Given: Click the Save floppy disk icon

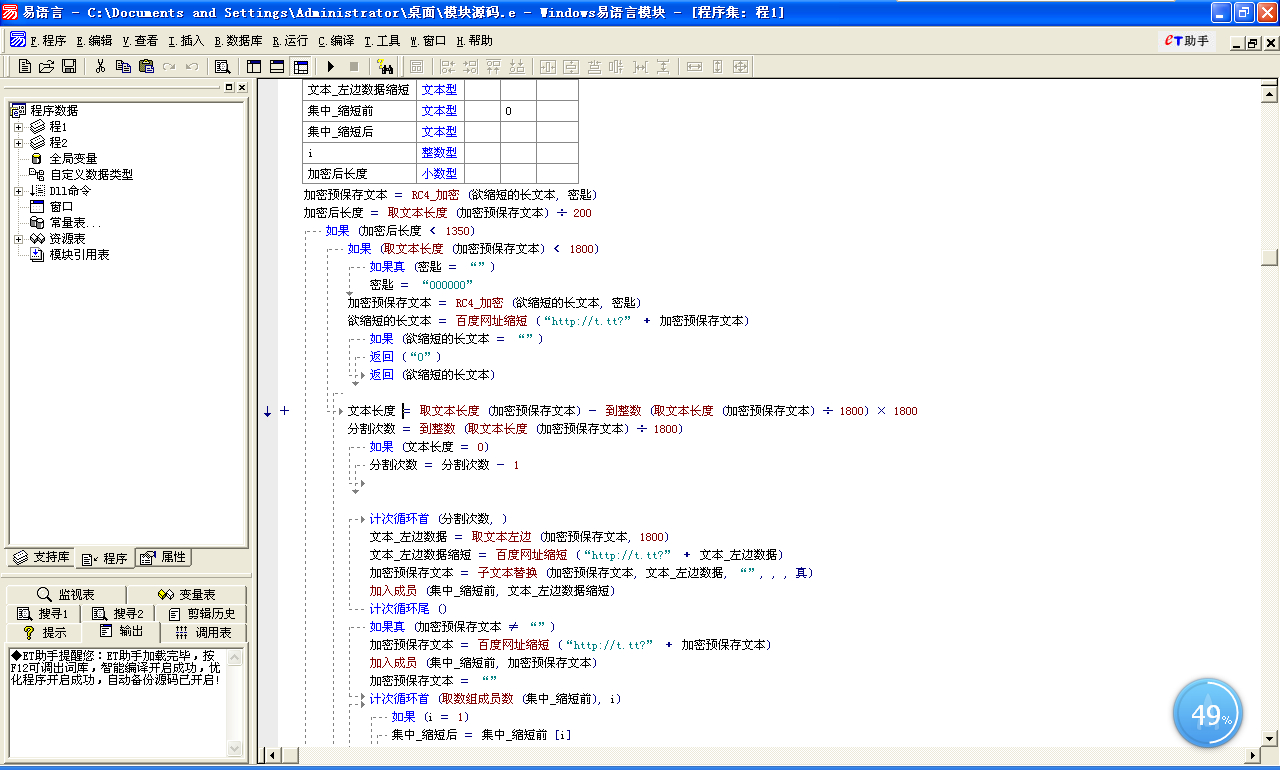Looking at the screenshot, I should pyautogui.click(x=69, y=66).
